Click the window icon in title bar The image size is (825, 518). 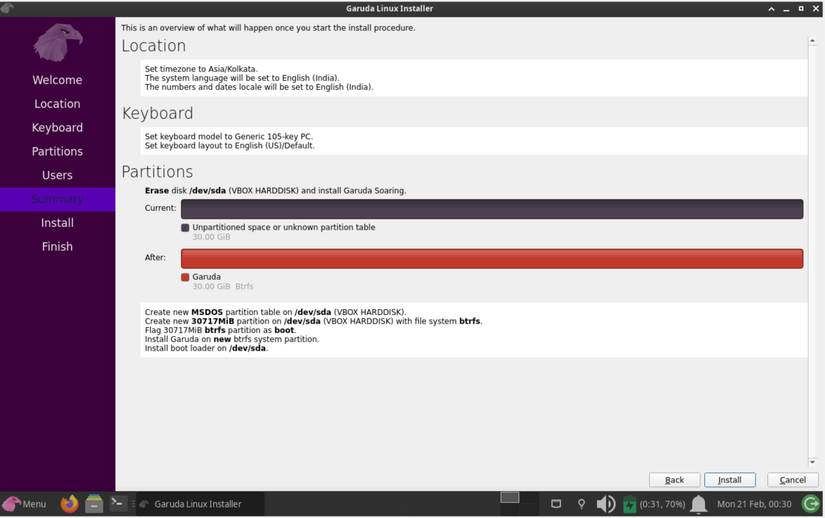click(7, 8)
